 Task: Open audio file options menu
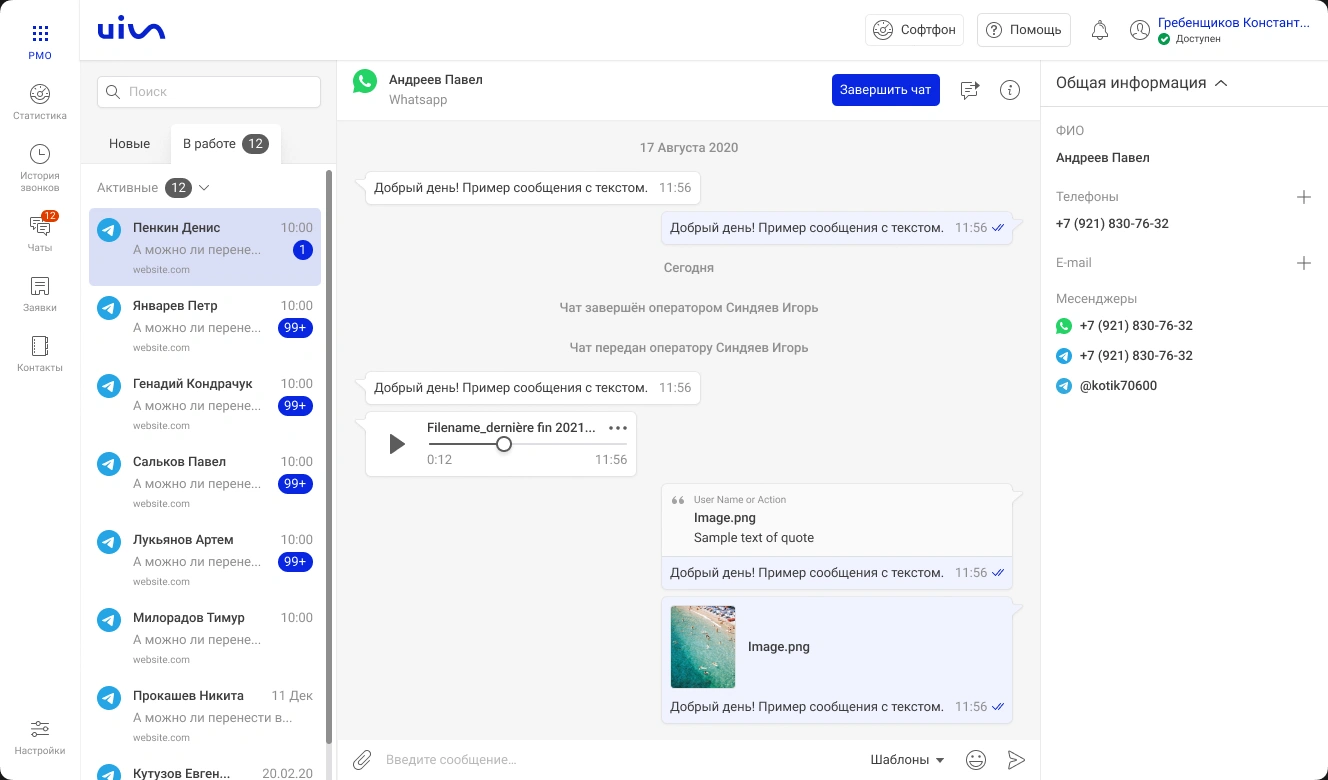618,428
